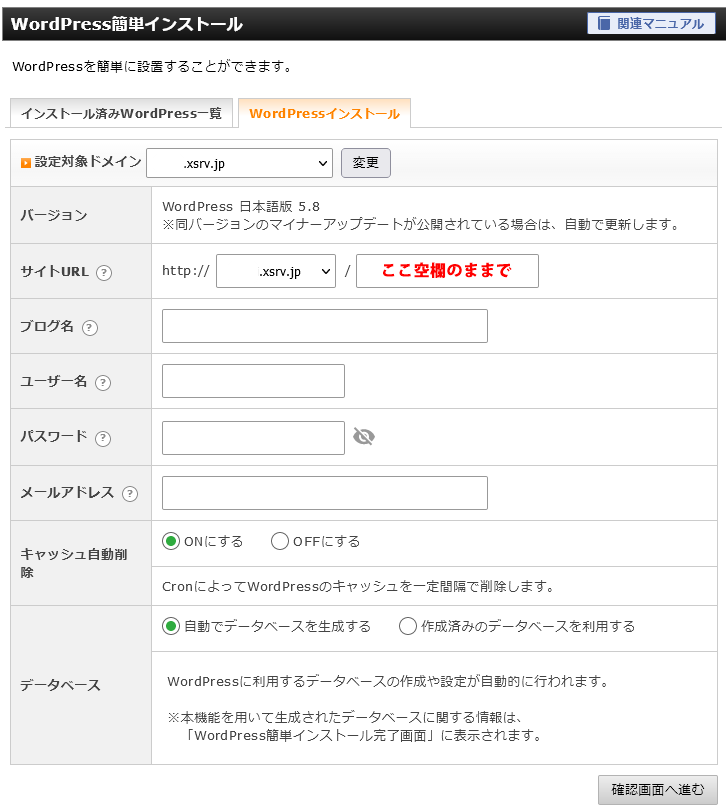726x810 pixels.
Task: Select the WordPressインストール tab
Action: 324,114
